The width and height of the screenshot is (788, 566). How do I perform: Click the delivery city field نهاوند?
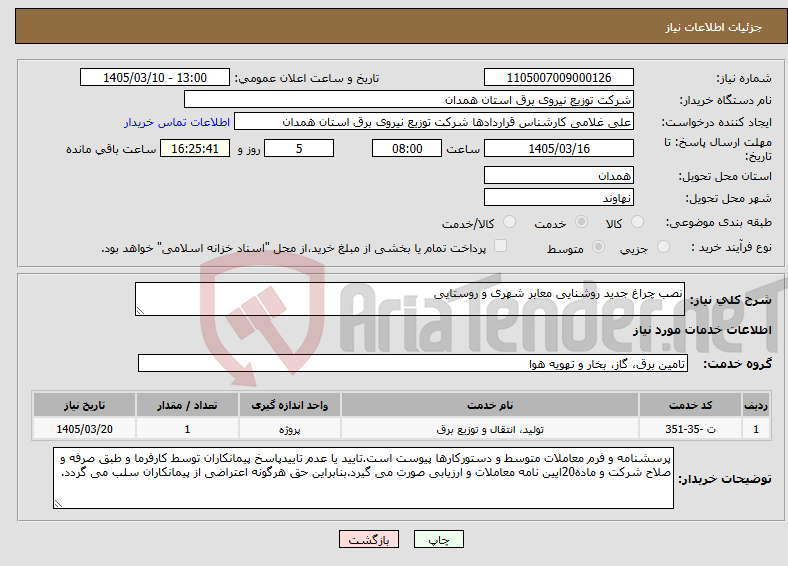(558, 197)
